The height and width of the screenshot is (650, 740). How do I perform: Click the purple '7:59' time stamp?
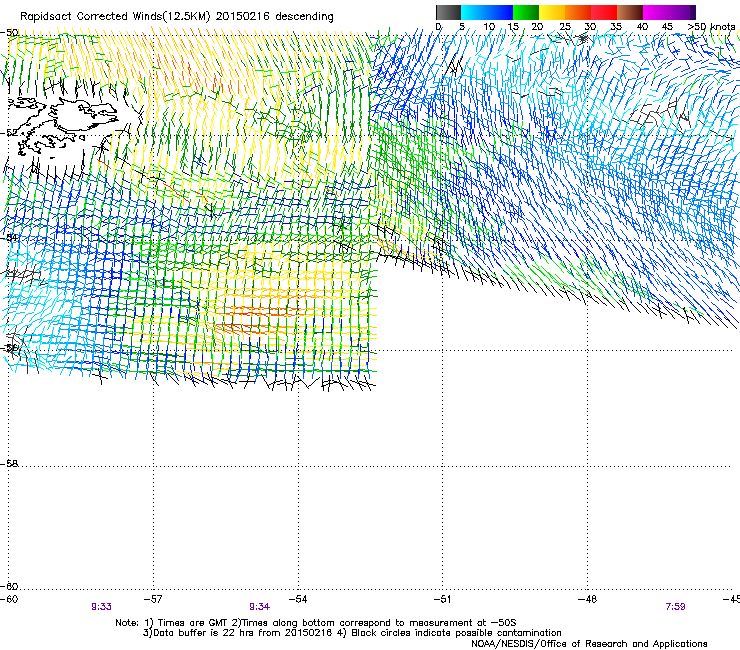pos(675,607)
